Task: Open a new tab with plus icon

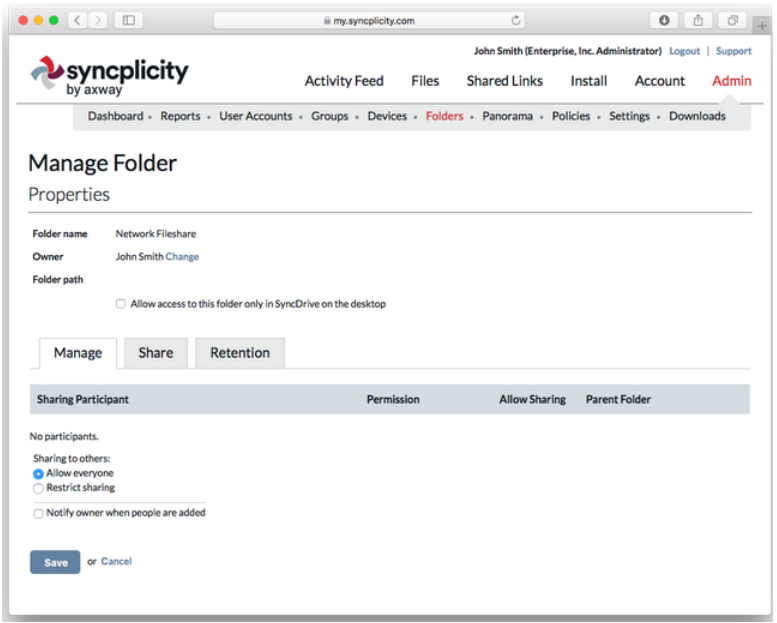Action: click(762, 26)
